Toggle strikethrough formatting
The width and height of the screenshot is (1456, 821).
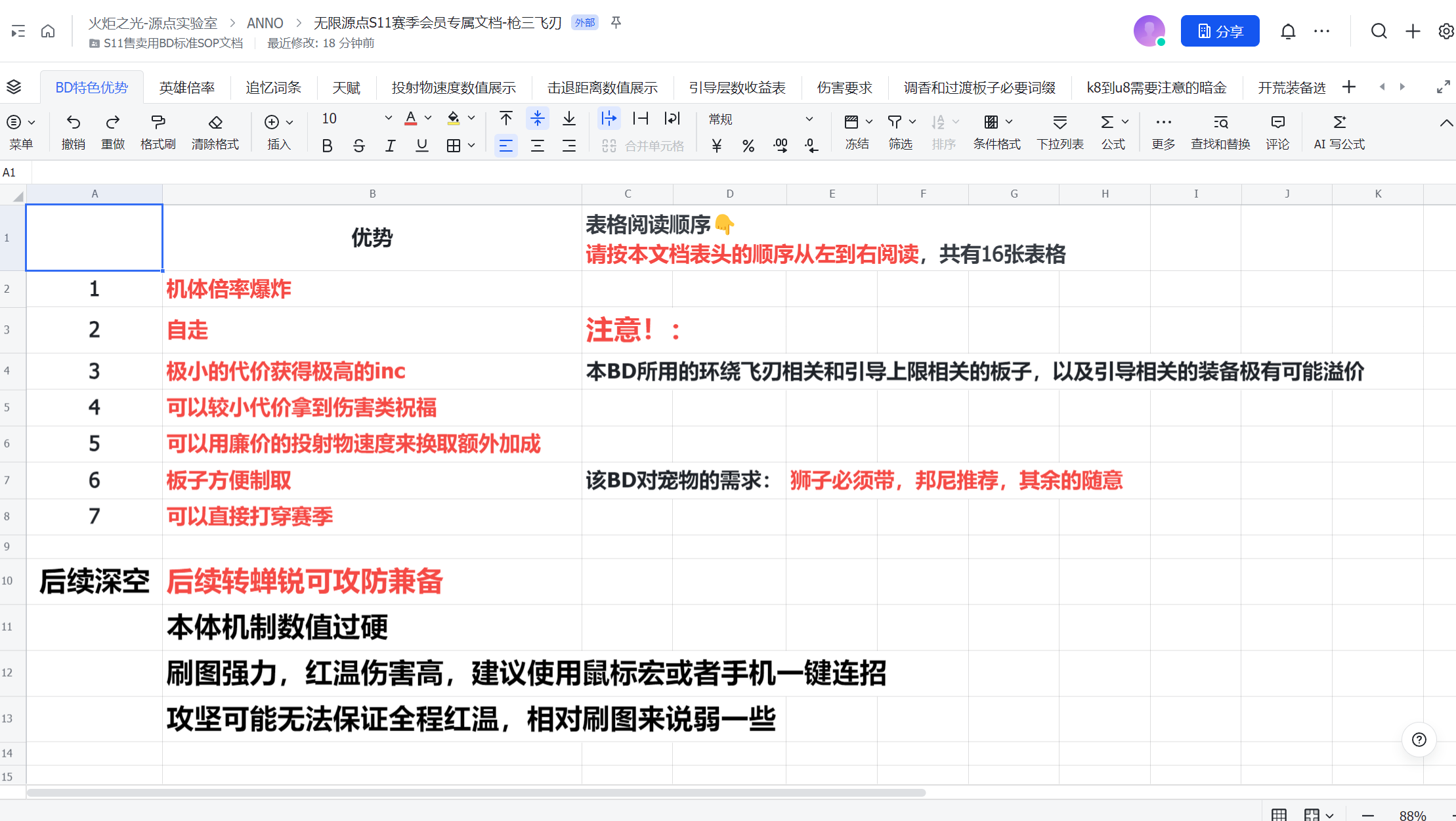coord(358,146)
